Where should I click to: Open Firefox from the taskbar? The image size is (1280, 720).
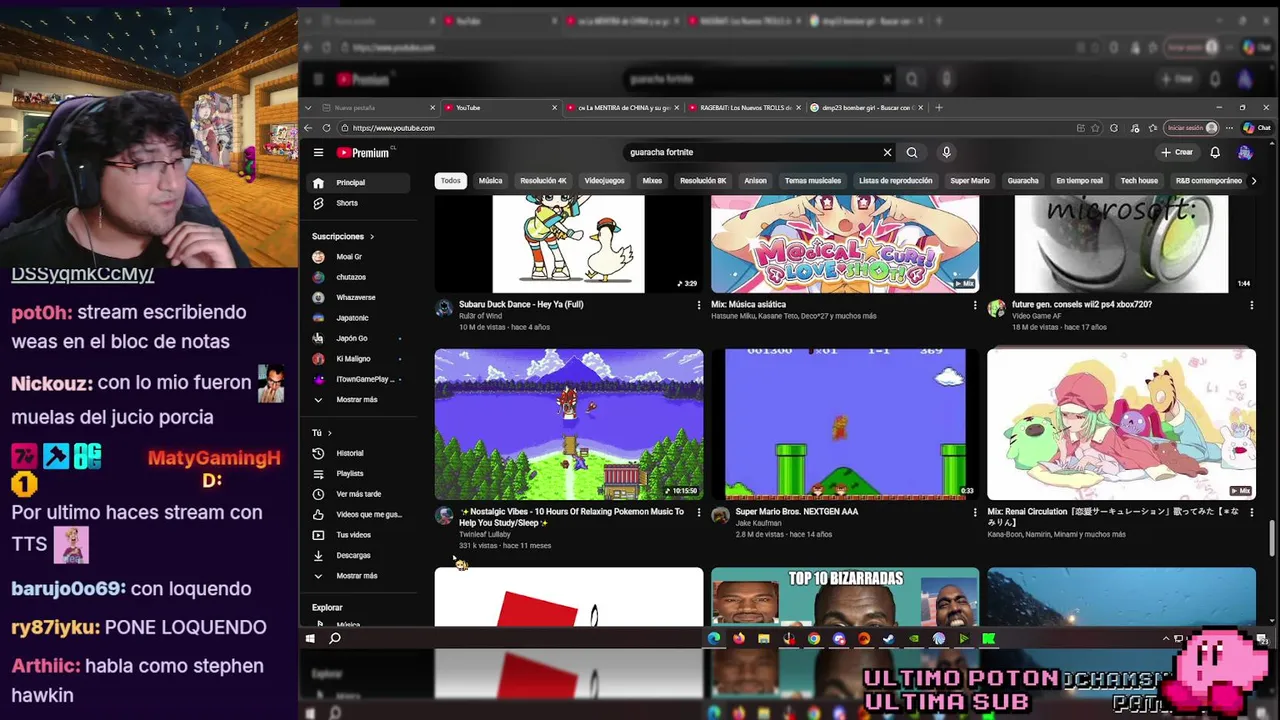click(x=739, y=638)
